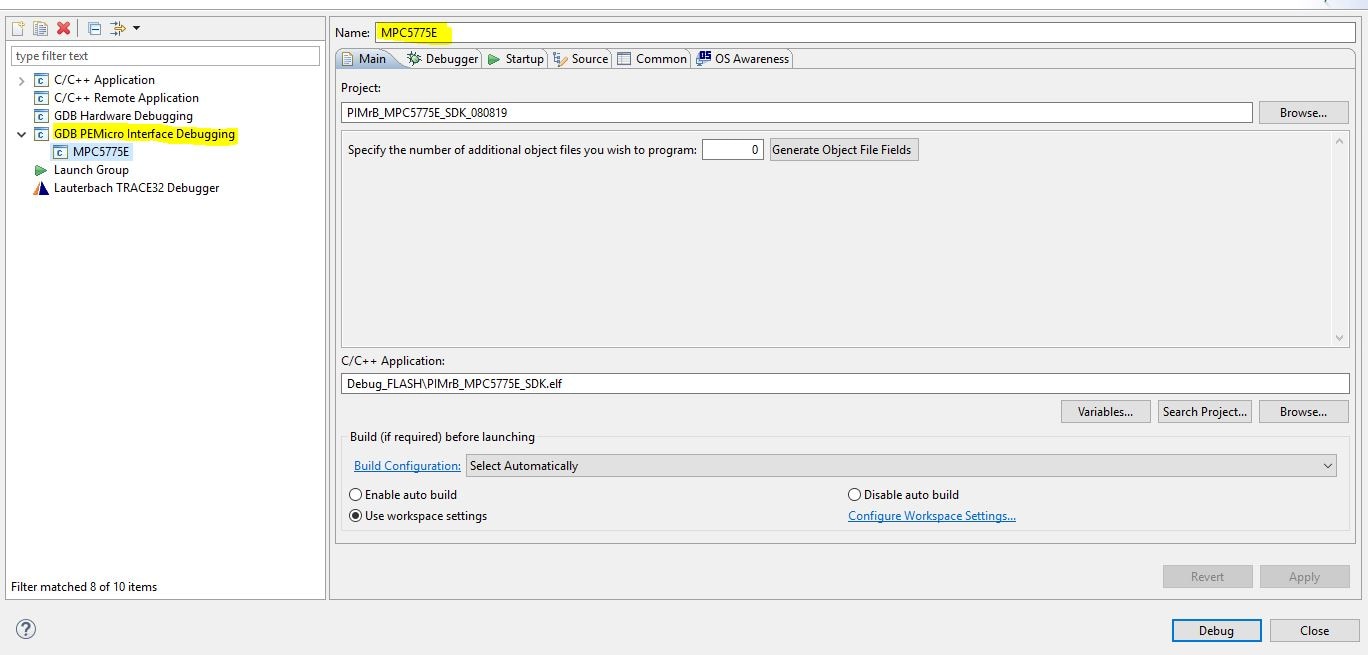Click the Lauterbach TRACE32 Debugger icon
1368x655 pixels.
click(41, 188)
